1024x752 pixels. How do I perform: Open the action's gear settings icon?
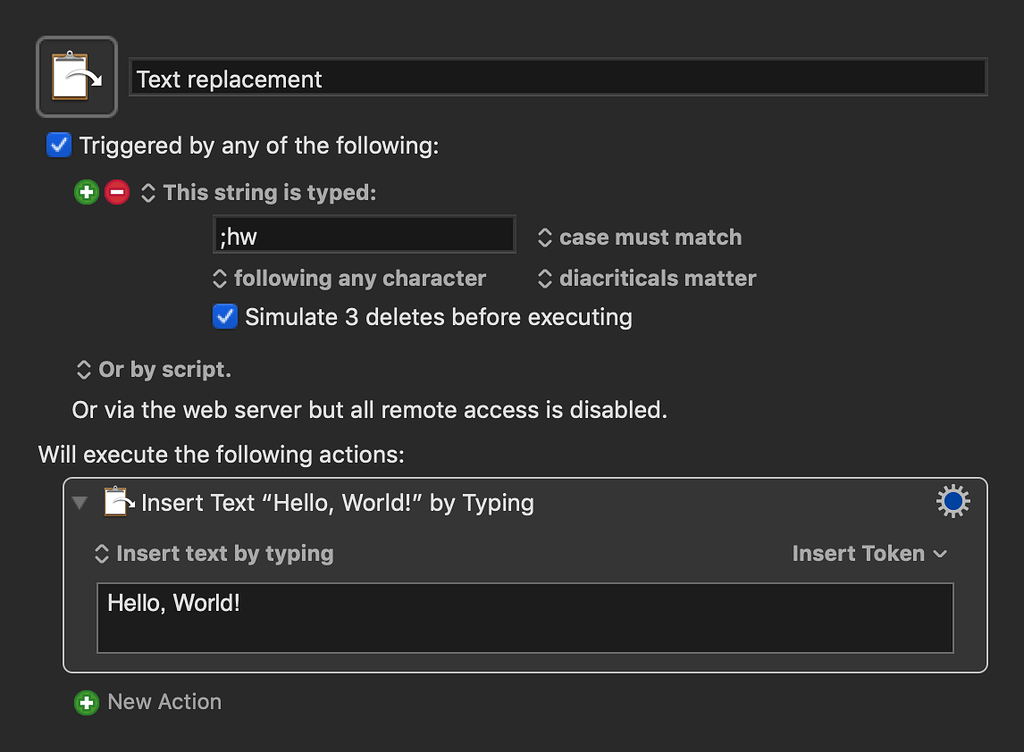pos(952,502)
